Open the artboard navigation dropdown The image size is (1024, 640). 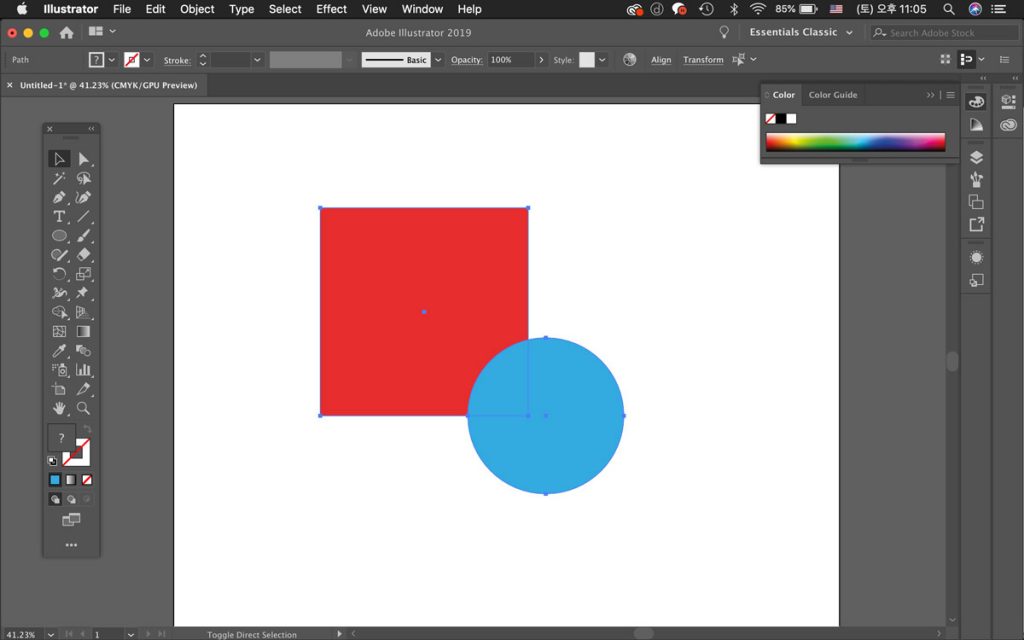tap(131, 634)
